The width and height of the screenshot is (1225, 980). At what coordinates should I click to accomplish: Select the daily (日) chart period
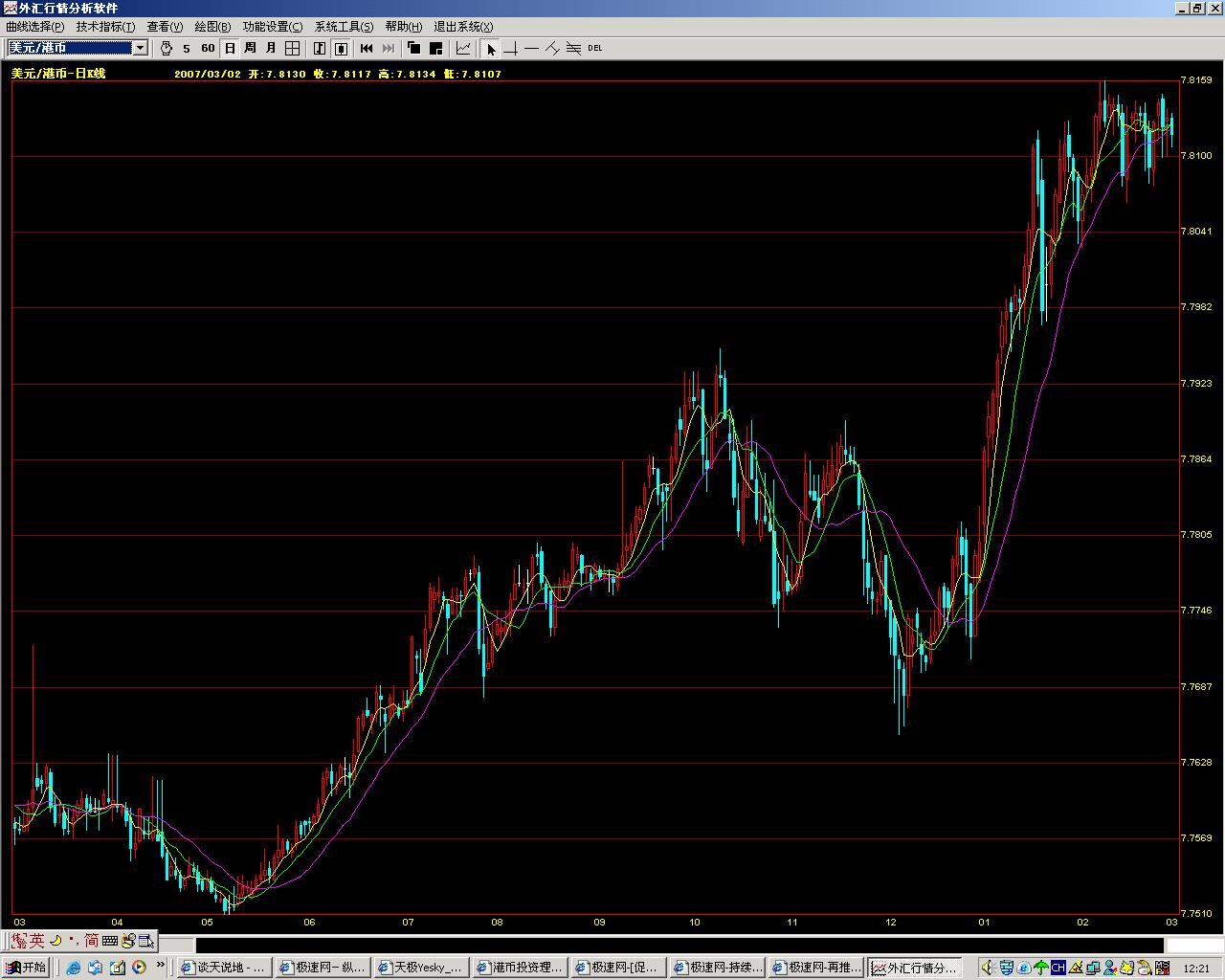(x=230, y=48)
